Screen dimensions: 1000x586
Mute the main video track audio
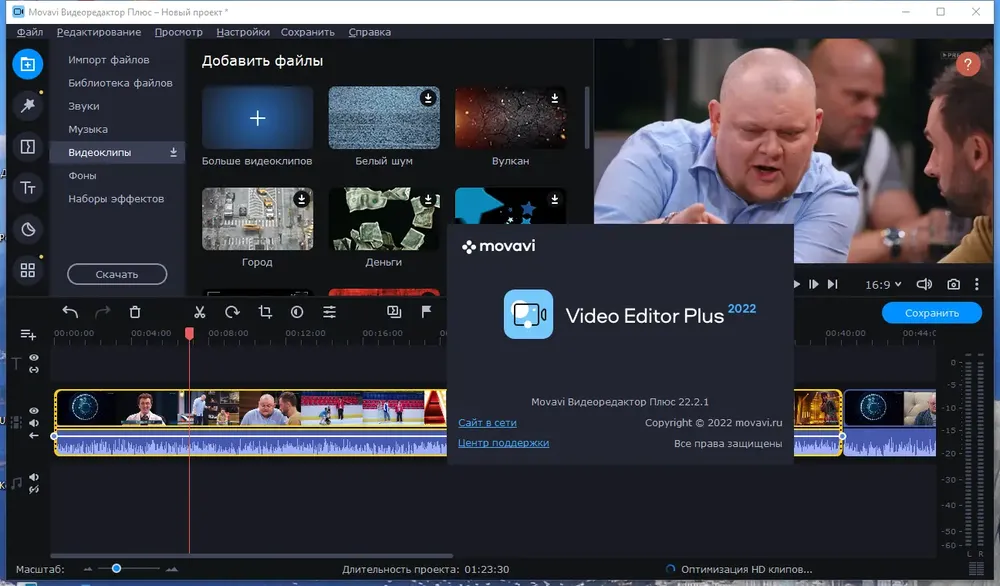pyautogui.click(x=34, y=423)
